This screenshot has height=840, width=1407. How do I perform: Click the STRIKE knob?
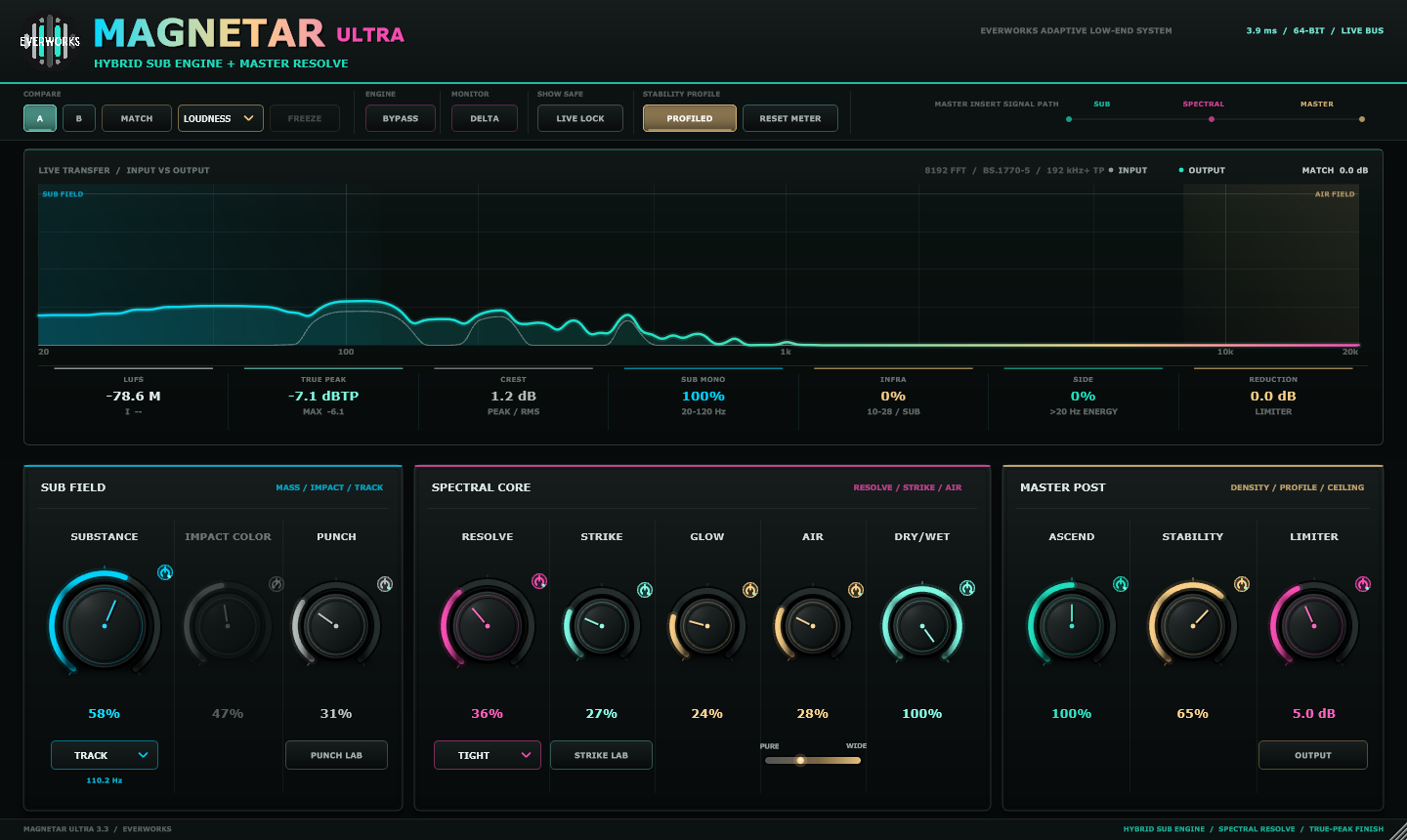(602, 625)
